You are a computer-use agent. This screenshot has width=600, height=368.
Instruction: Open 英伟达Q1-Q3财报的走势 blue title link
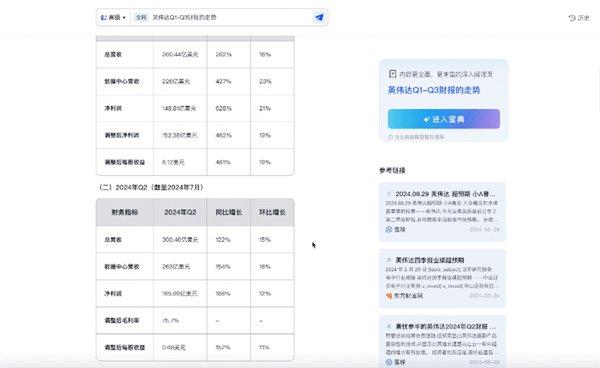[434, 90]
